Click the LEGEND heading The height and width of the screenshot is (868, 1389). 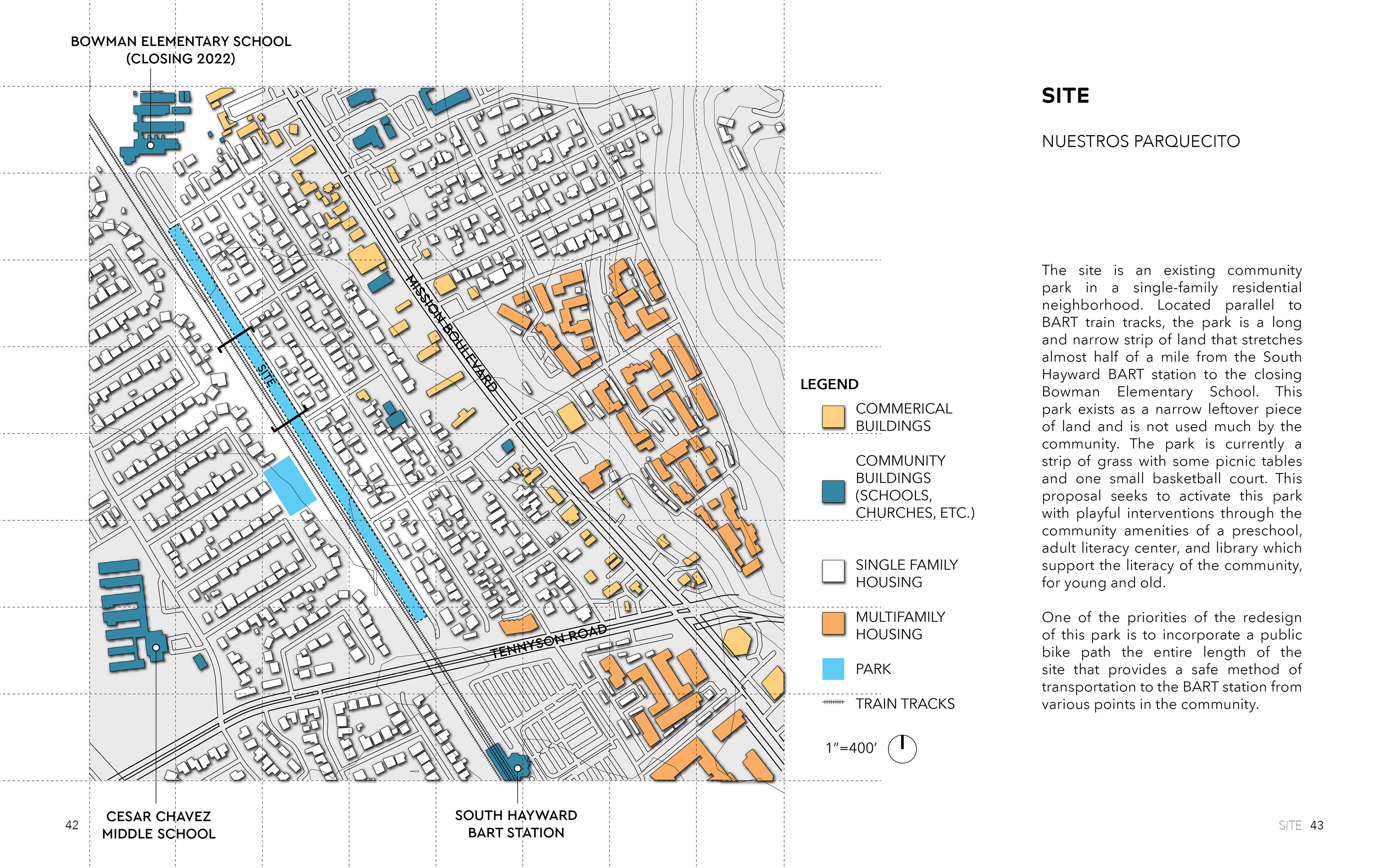point(829,384)
